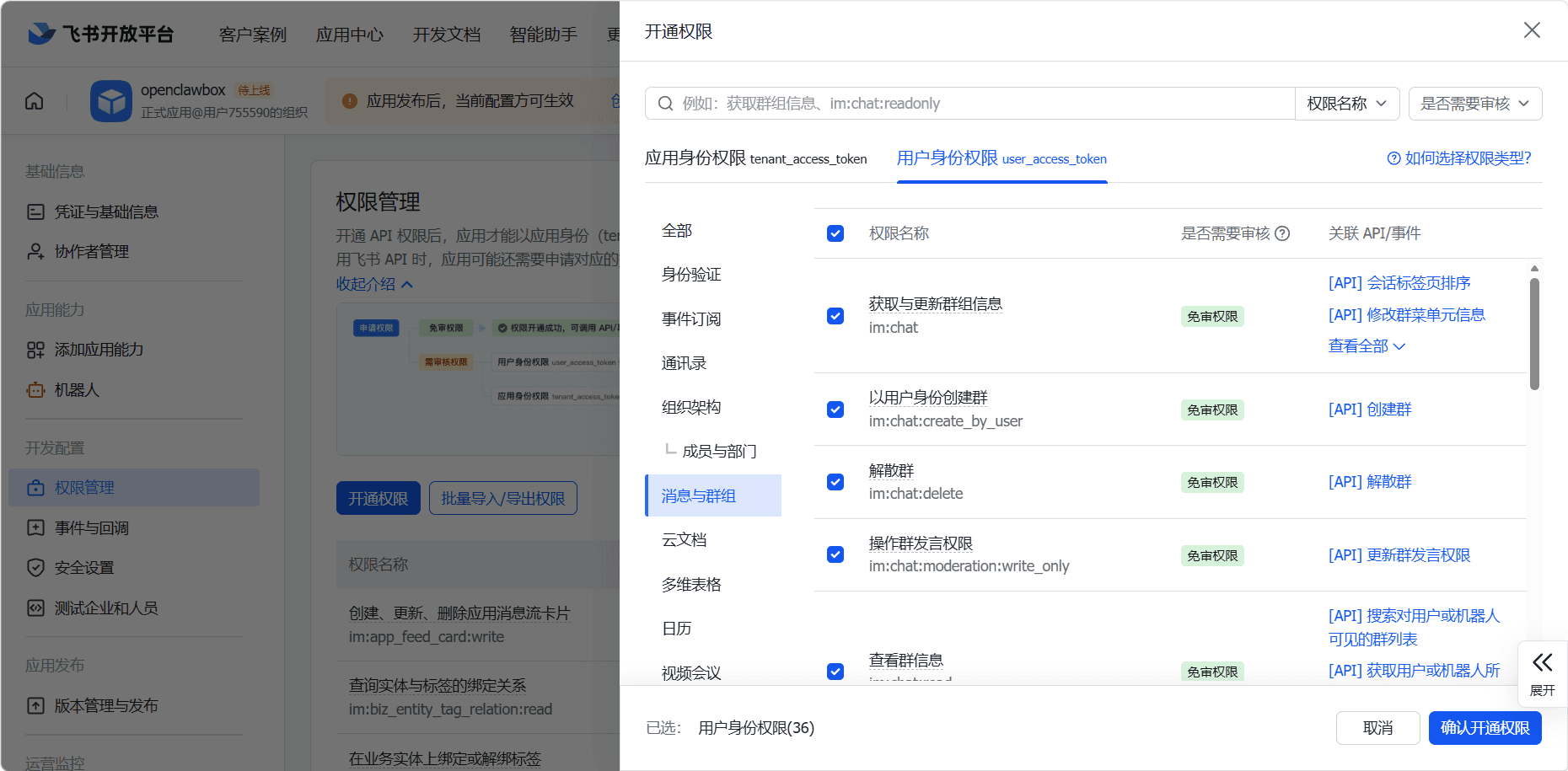Viewport: 1568px width, 771px height.
Task: Uncheck 获取与更新群组信息 im:chat permission
Action: [835, 316]
